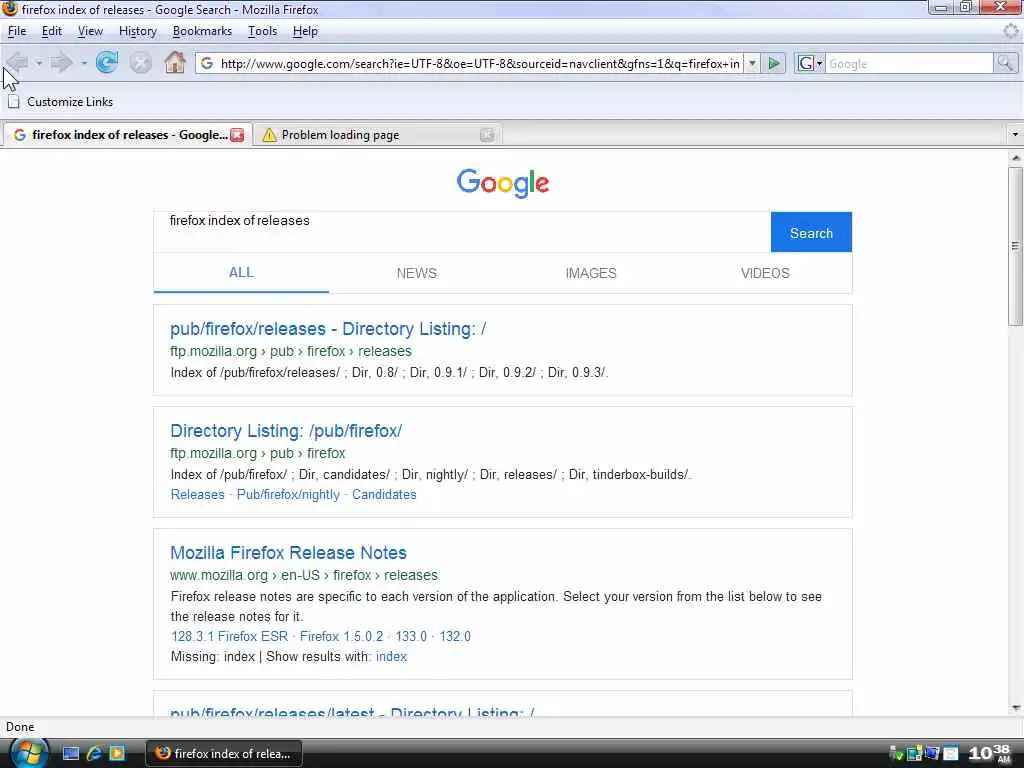Click the Stop loading button
This screenshot has width=1024, height=768.
click(x=140, y=63)
